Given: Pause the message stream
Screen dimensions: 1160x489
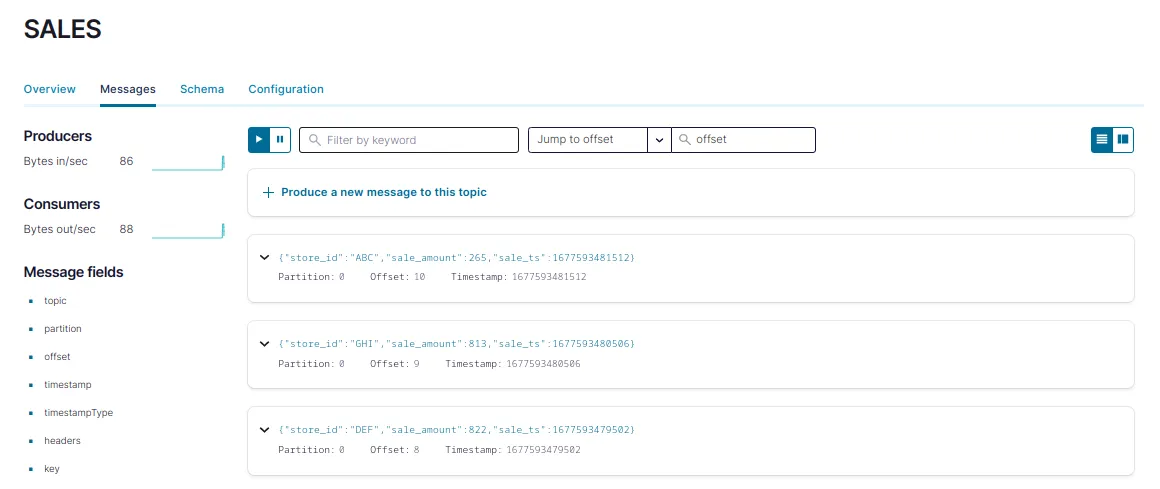Looking at the screenshot, I should tap(280, 140).
